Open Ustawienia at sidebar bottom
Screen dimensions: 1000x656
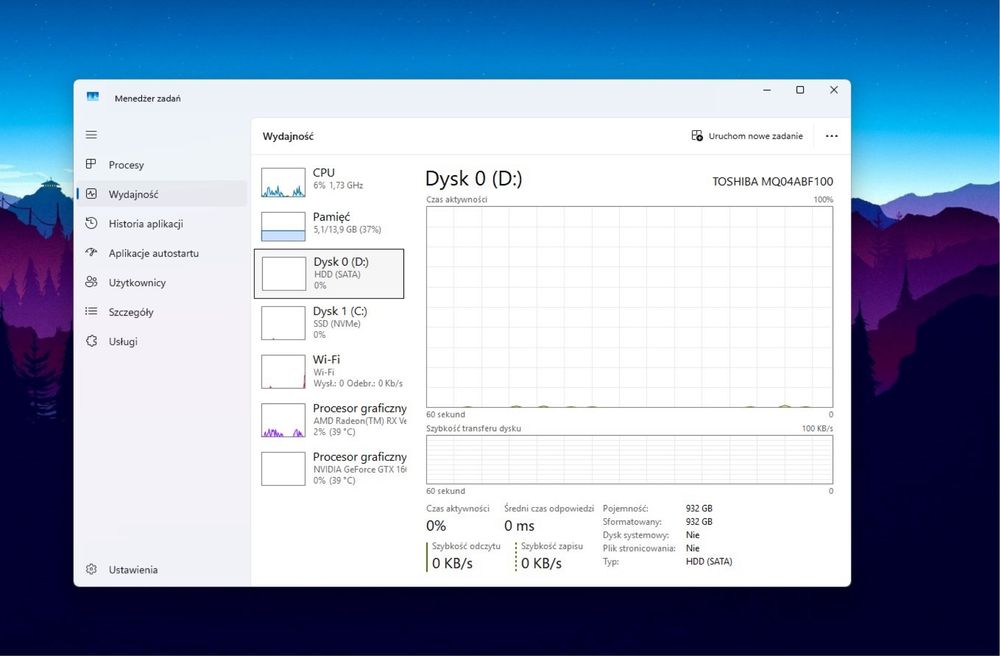click(162, 569)
